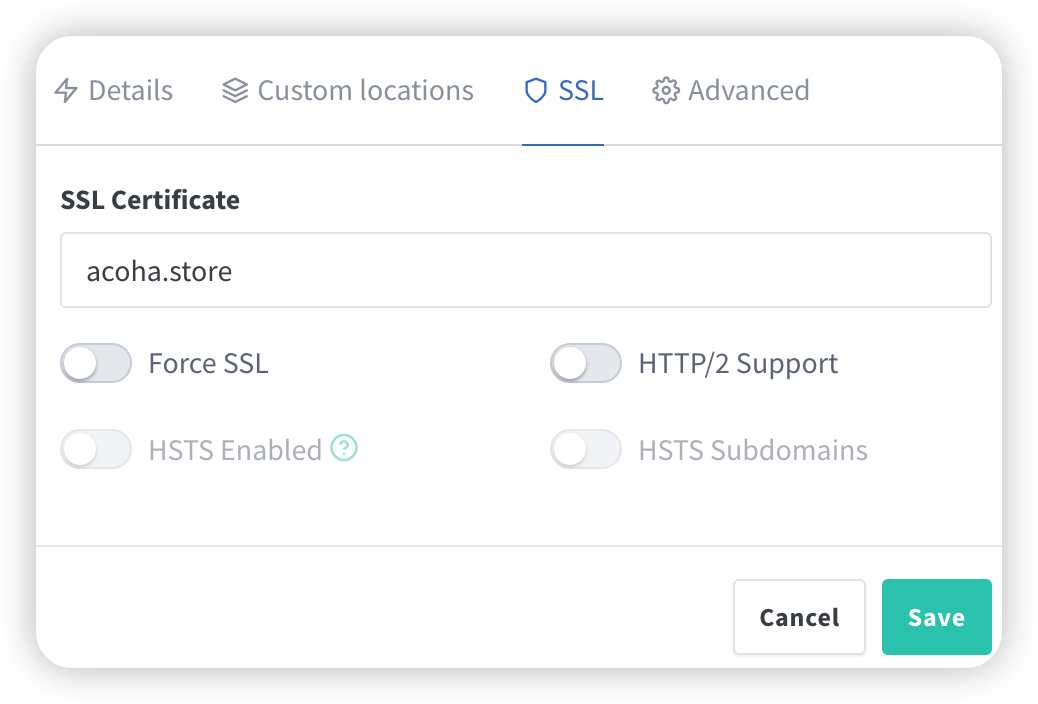Open the SSL Certificate dropdown showing acoha.store
The image size is (1038, 704).
pos(525,271)
